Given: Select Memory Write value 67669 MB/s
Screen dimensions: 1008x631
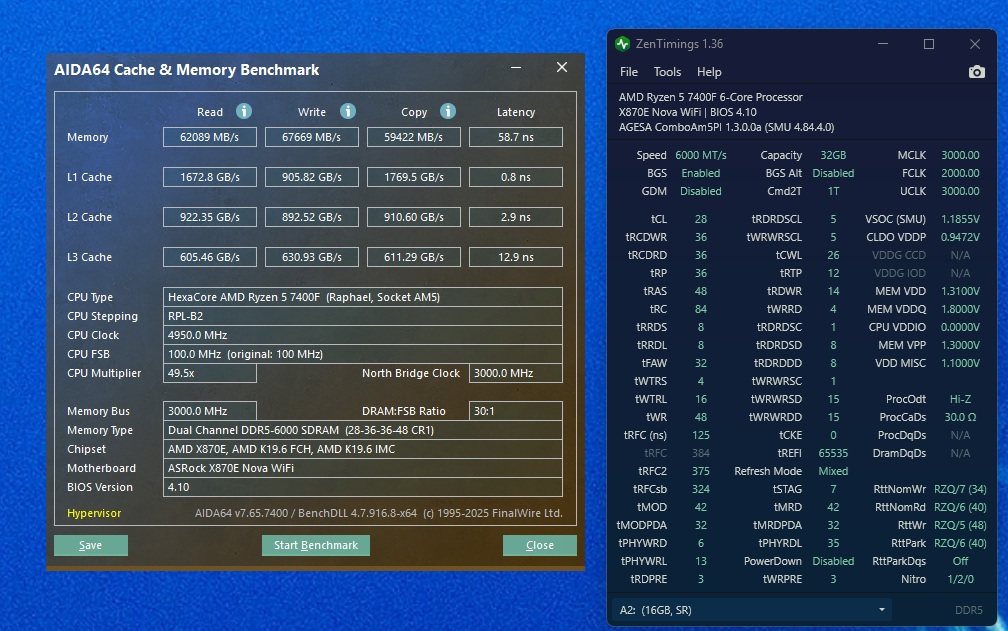Looking at the screenshot, I should [312, 137].
